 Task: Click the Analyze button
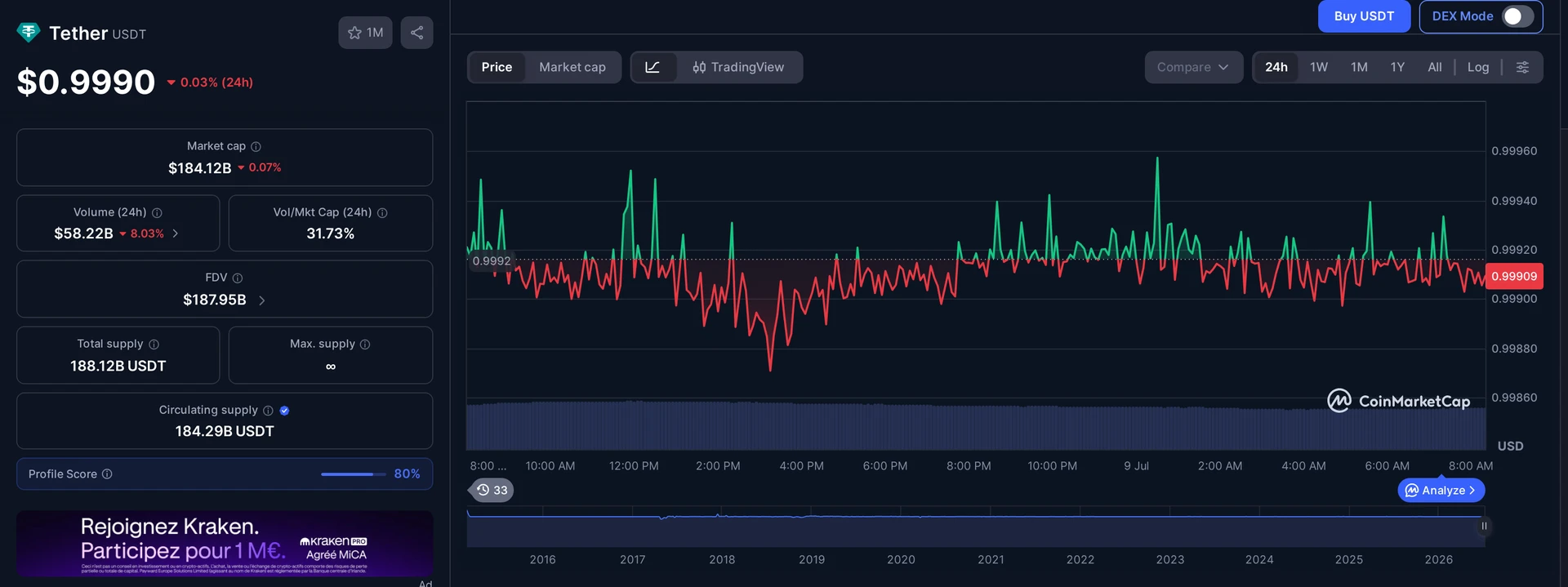[1441, 490]
